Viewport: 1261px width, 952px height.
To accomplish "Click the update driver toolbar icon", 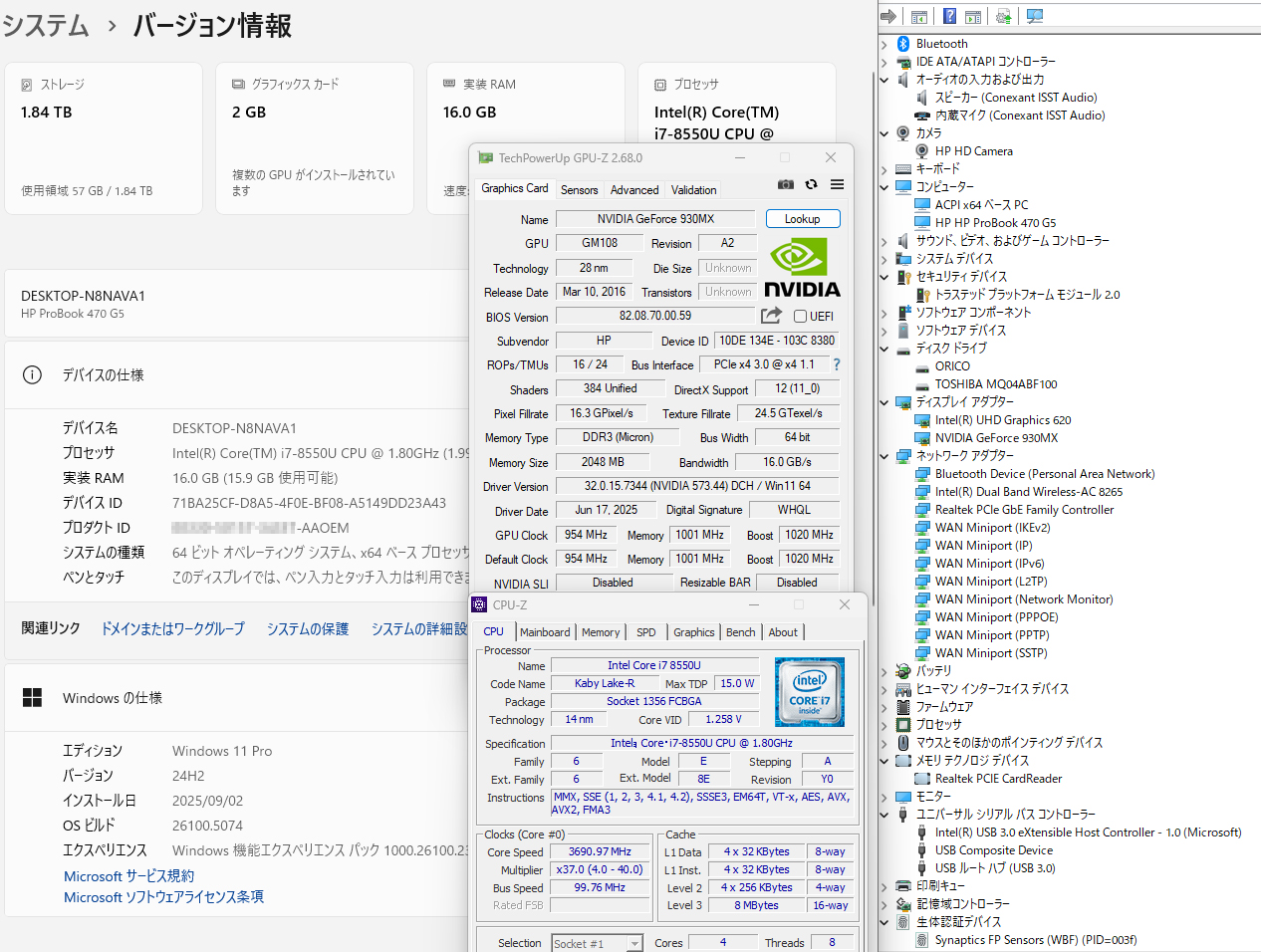I will (1004, 16).
